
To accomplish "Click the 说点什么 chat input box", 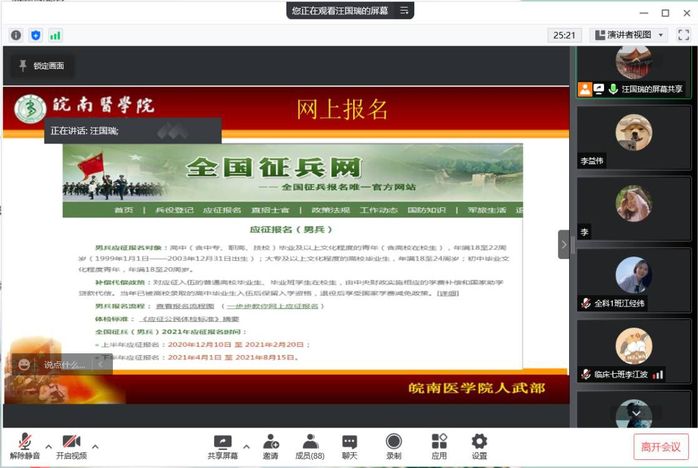I will tap(62, 365).
